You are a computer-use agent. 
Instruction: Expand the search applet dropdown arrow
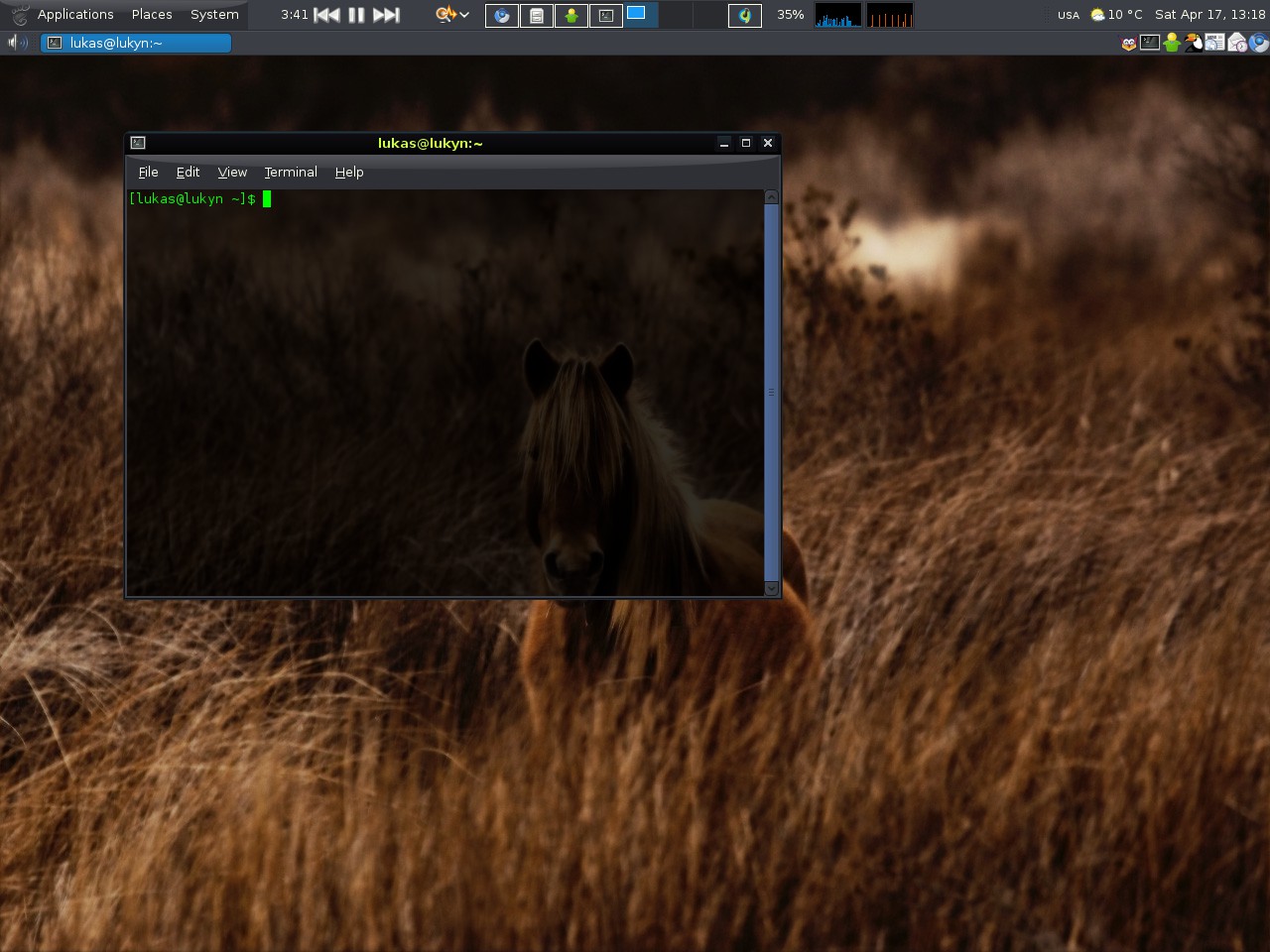point(464,15)
